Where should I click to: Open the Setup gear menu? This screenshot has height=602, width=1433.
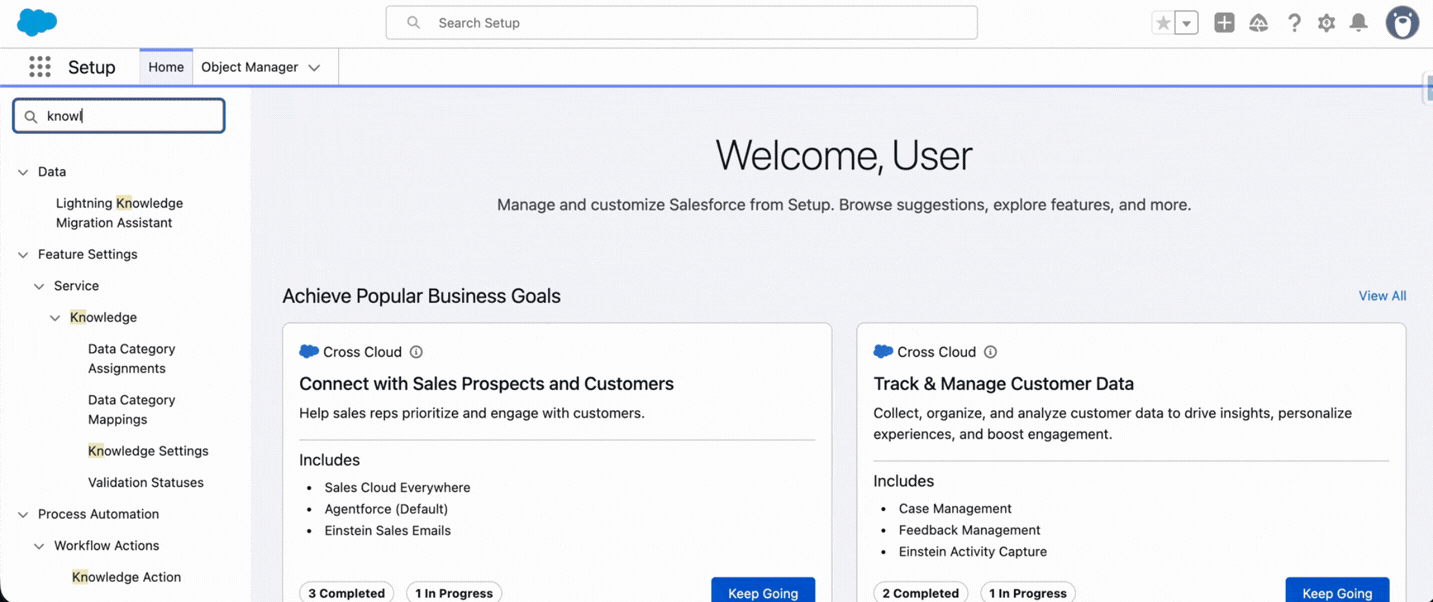(1326, 23)
